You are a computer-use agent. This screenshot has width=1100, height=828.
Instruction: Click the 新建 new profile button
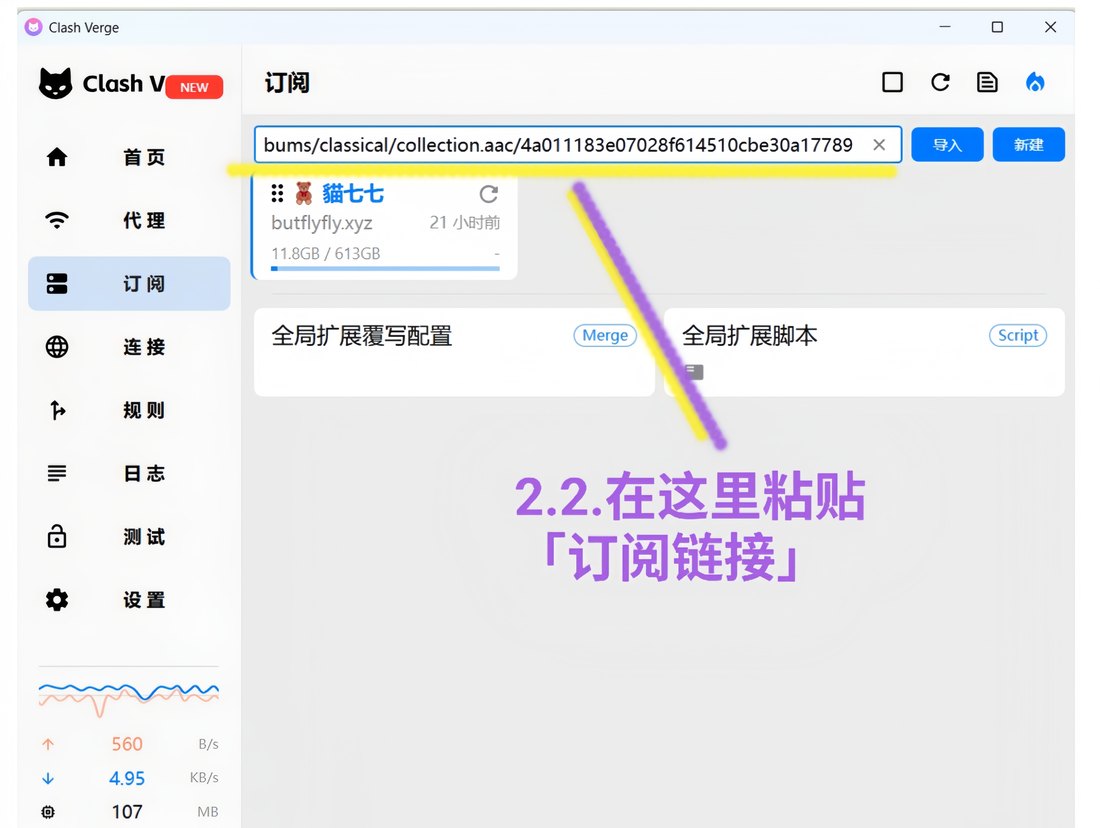(1028, 145)
